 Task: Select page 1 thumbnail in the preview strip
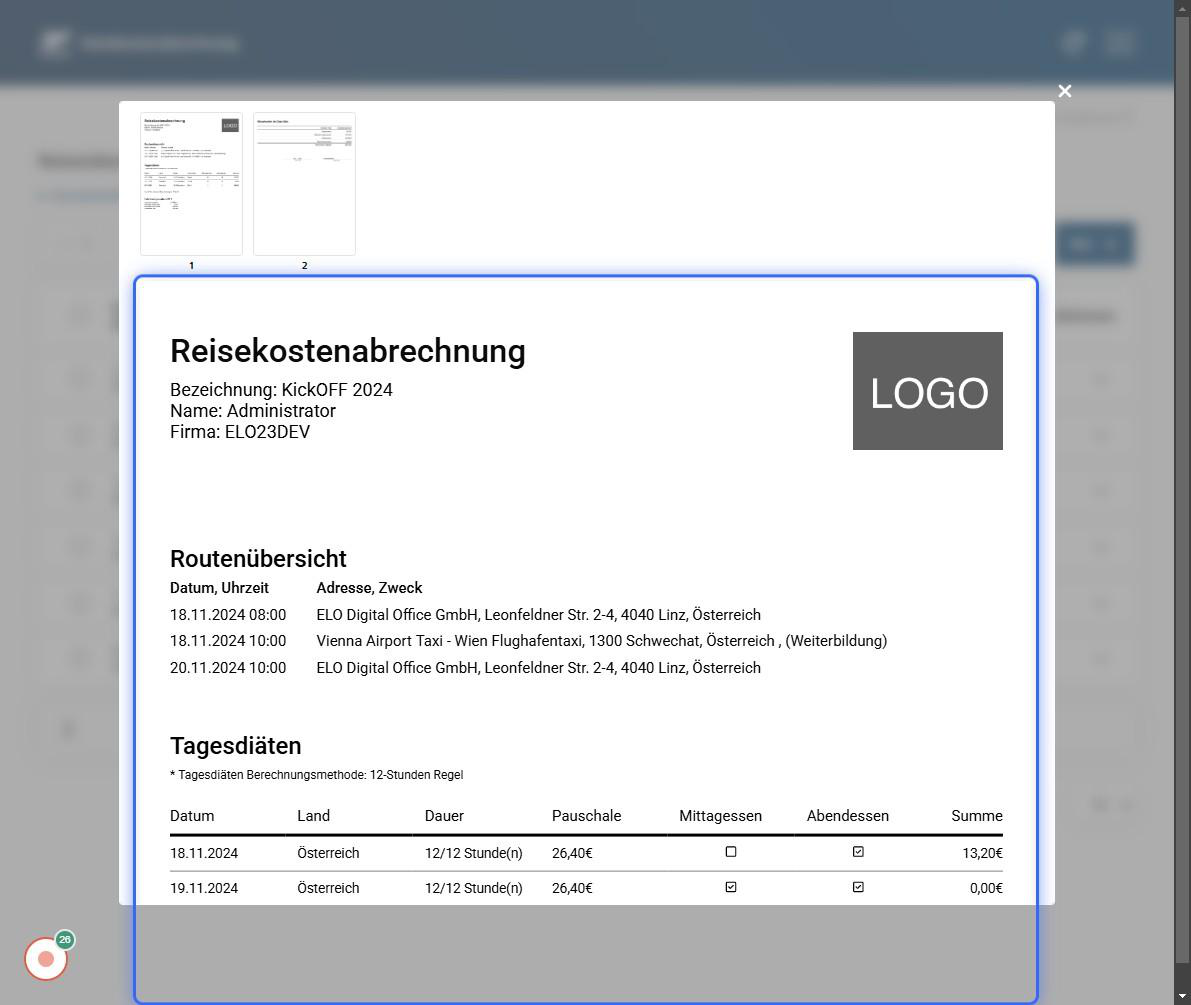pyautogui.click(x=190, y=184)
